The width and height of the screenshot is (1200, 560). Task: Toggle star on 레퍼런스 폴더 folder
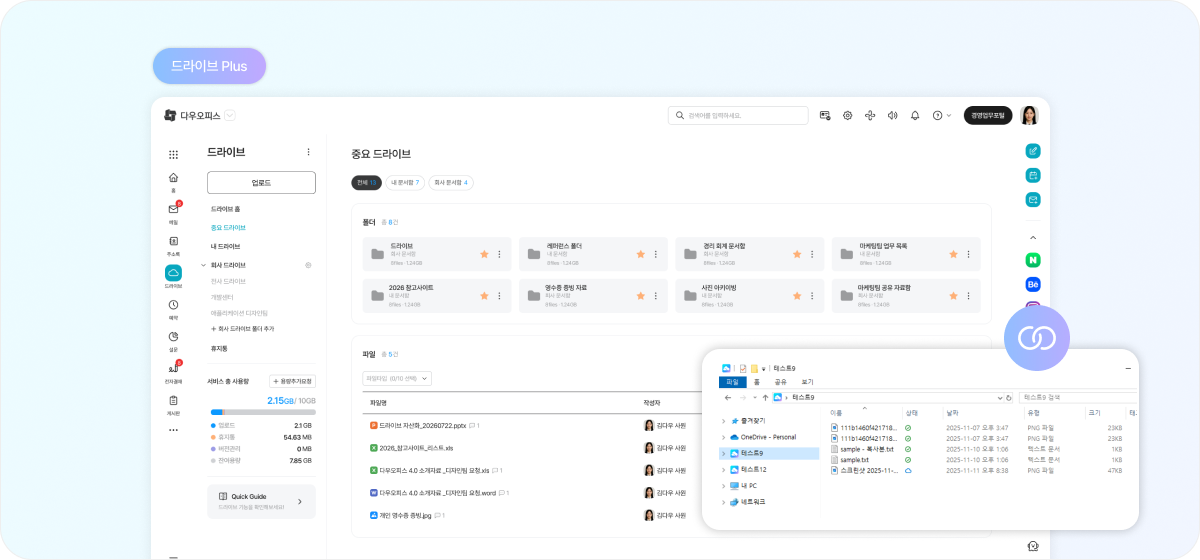pyautogui.click(x=640, y=255)
